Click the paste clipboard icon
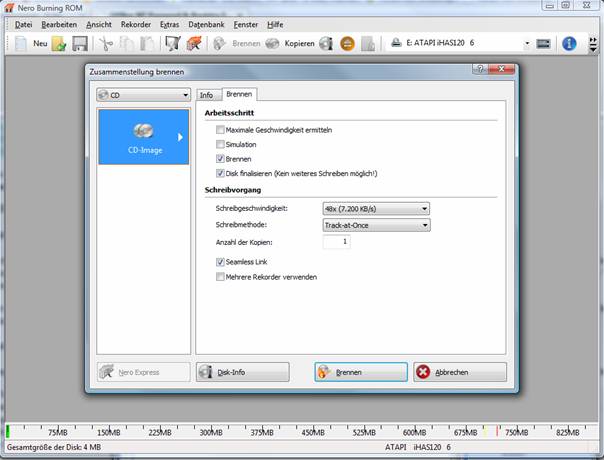This screenshot has width=604, height=460. click(x=147, y=44)
